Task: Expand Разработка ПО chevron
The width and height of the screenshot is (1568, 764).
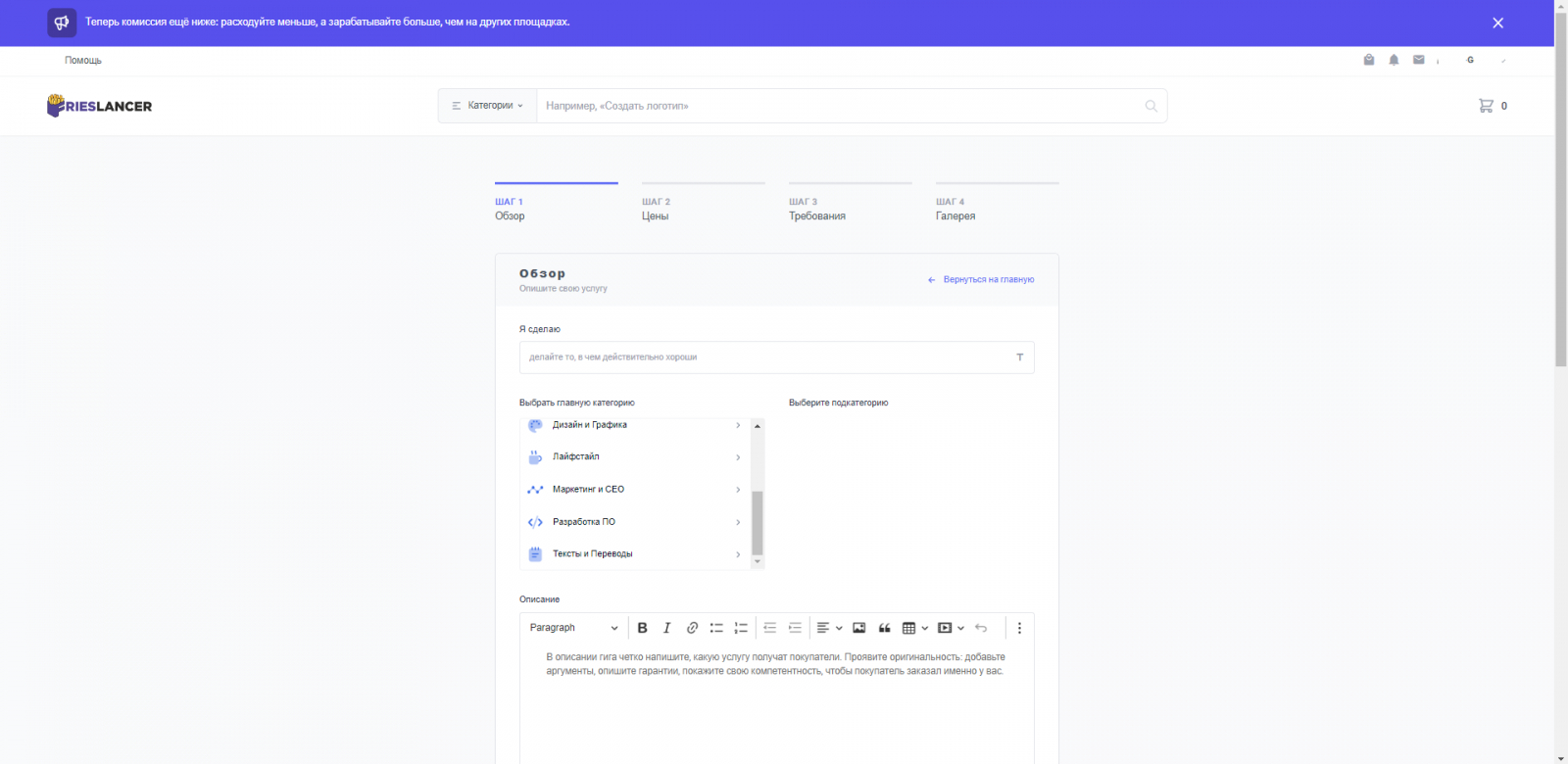Action: pos(738,522)
